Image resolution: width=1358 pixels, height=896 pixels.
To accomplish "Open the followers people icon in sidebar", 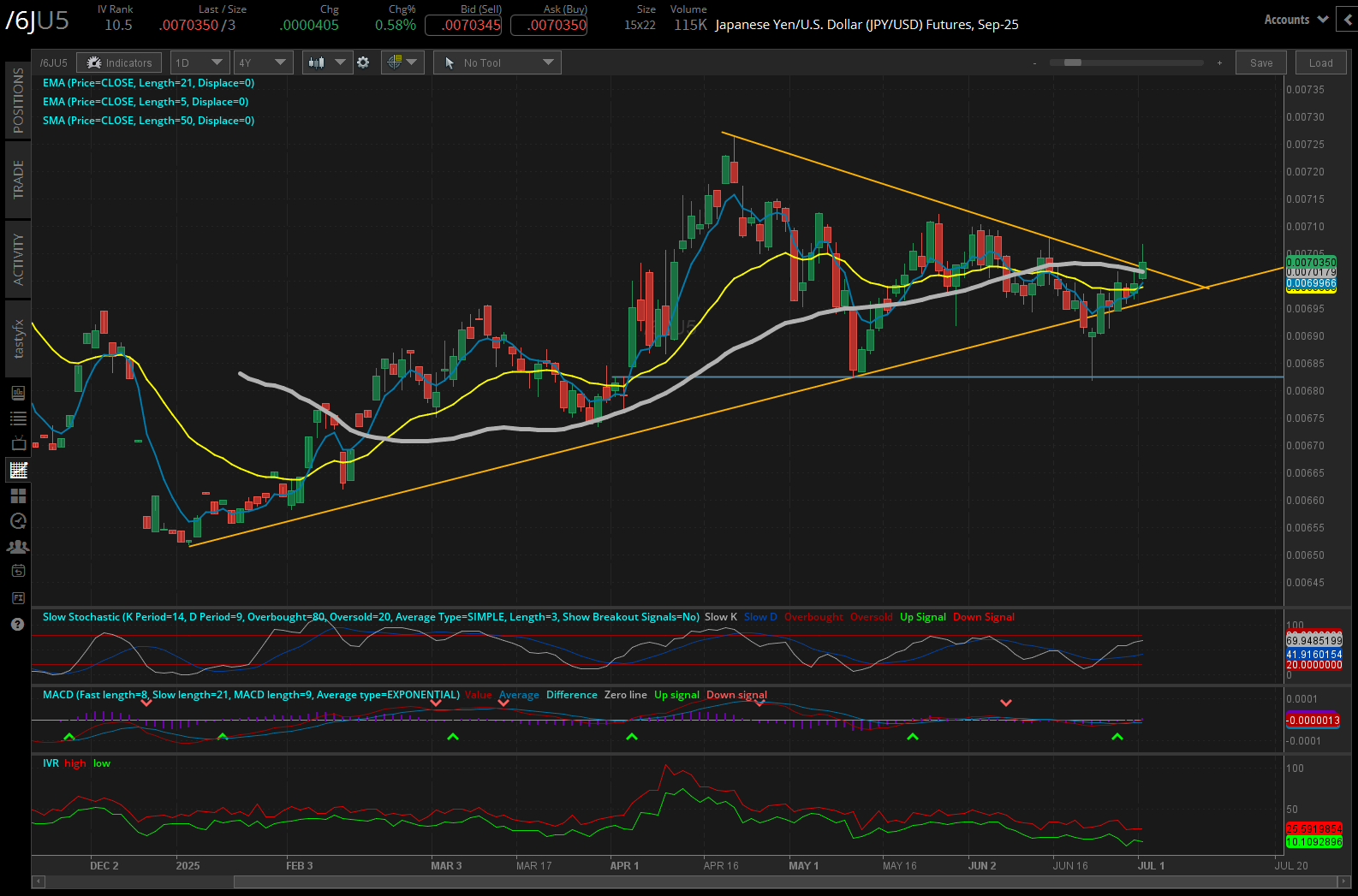I will (x=18, y=546).
